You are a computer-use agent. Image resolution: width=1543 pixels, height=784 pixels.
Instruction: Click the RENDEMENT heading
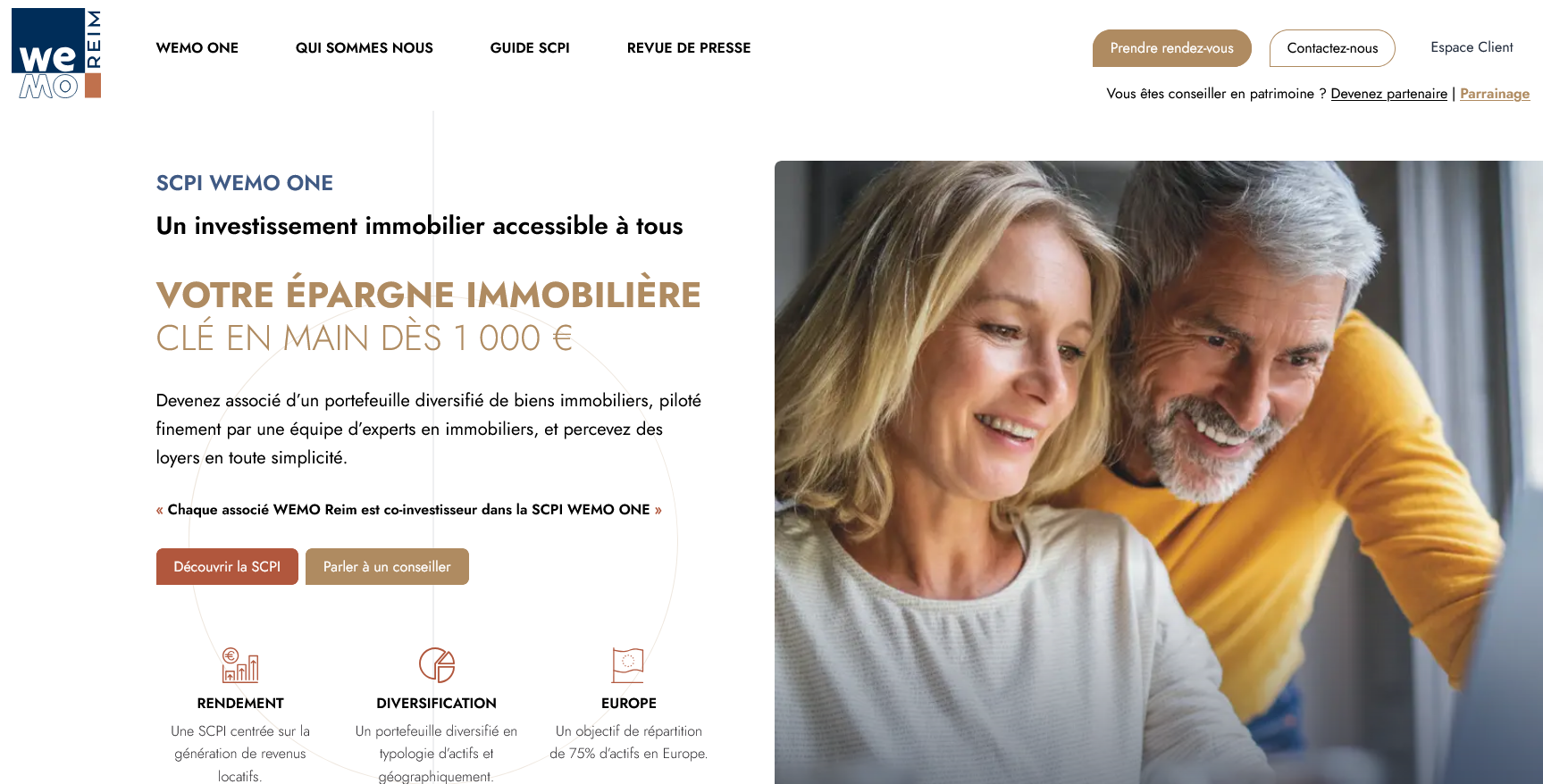(240, 704)
